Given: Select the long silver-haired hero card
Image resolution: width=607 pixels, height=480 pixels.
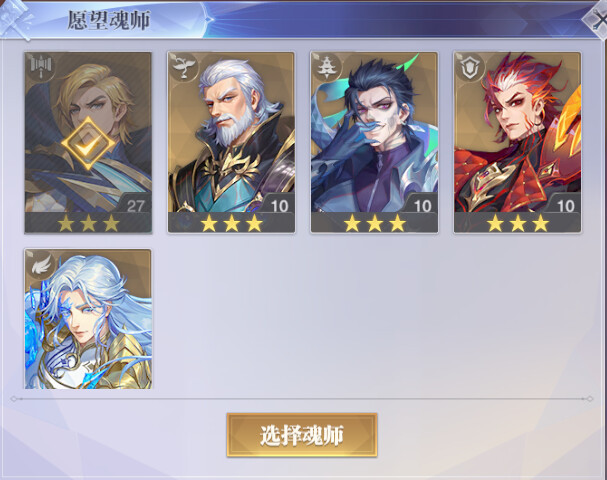Looking at the screenshot, I should click(x=88, y=319).
